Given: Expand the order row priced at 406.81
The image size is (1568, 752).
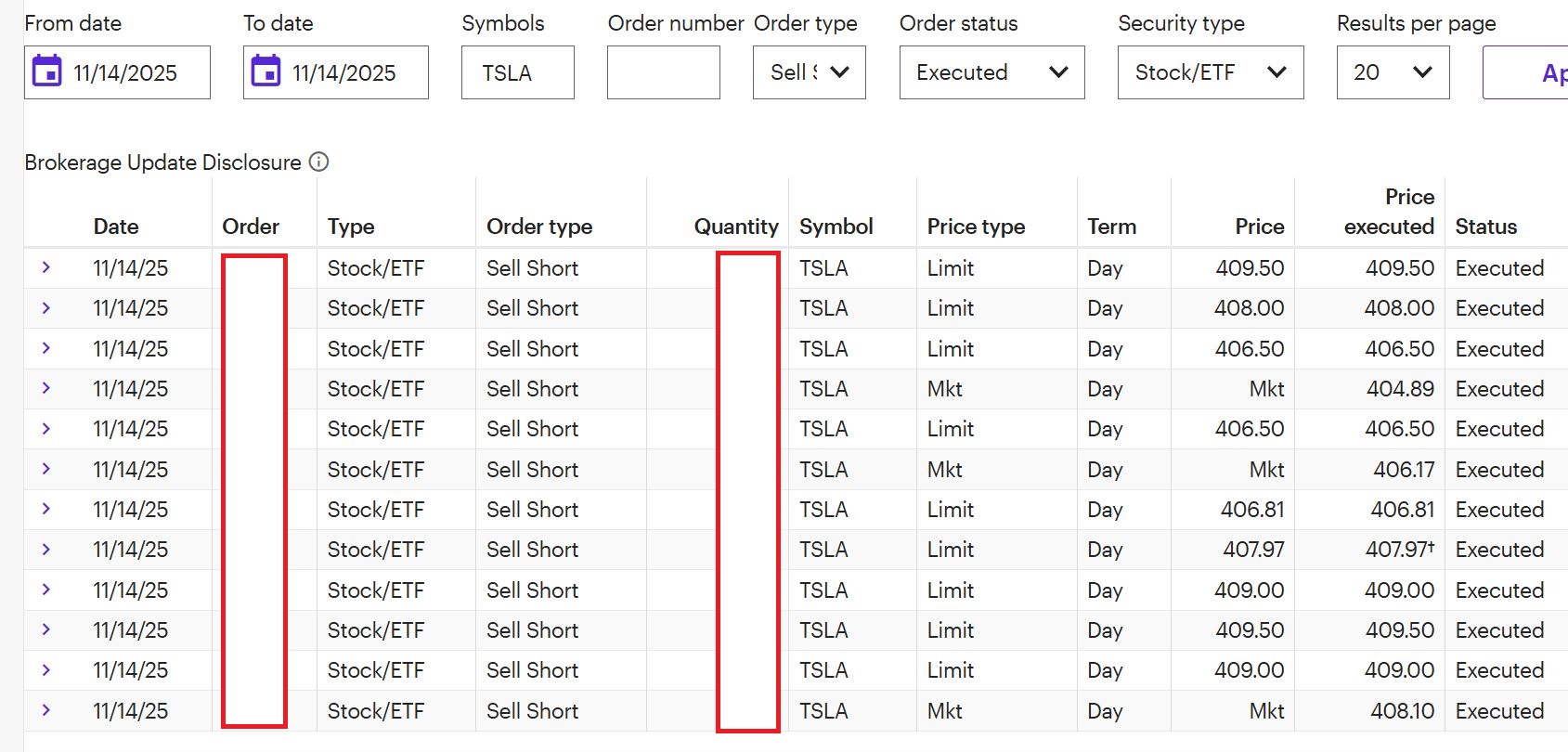Looking at the screenshot, I should [45, 509].
